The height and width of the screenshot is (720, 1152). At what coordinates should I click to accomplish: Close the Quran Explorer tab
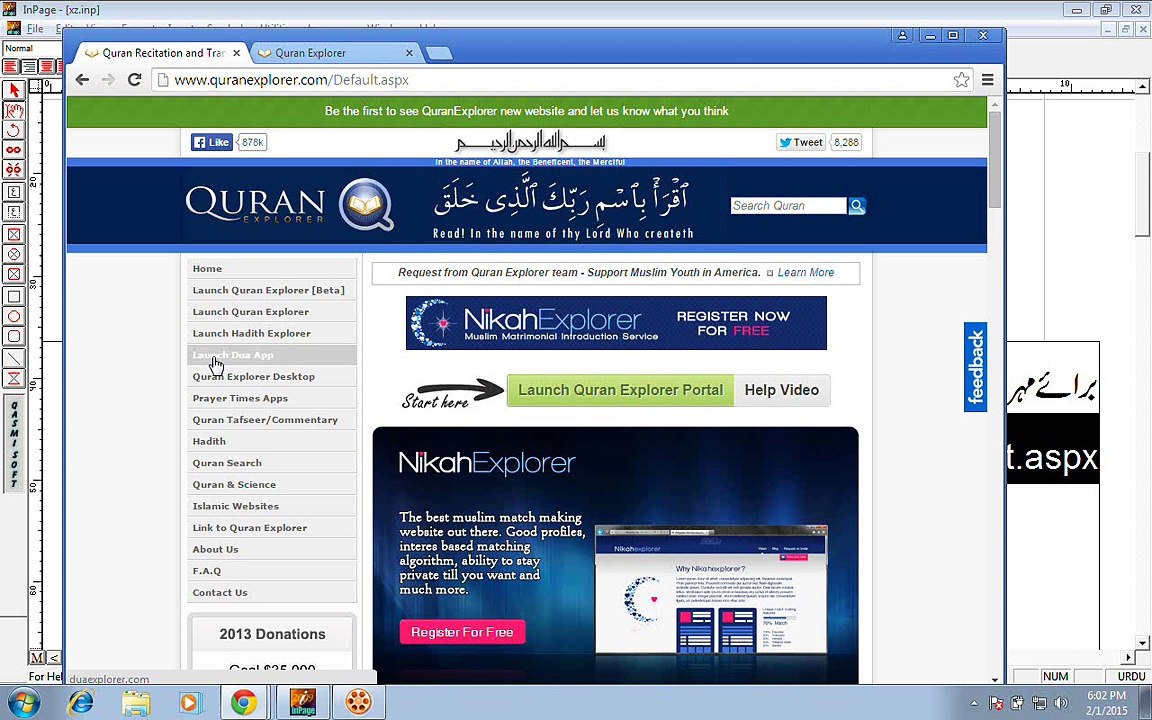click(409, 53)
